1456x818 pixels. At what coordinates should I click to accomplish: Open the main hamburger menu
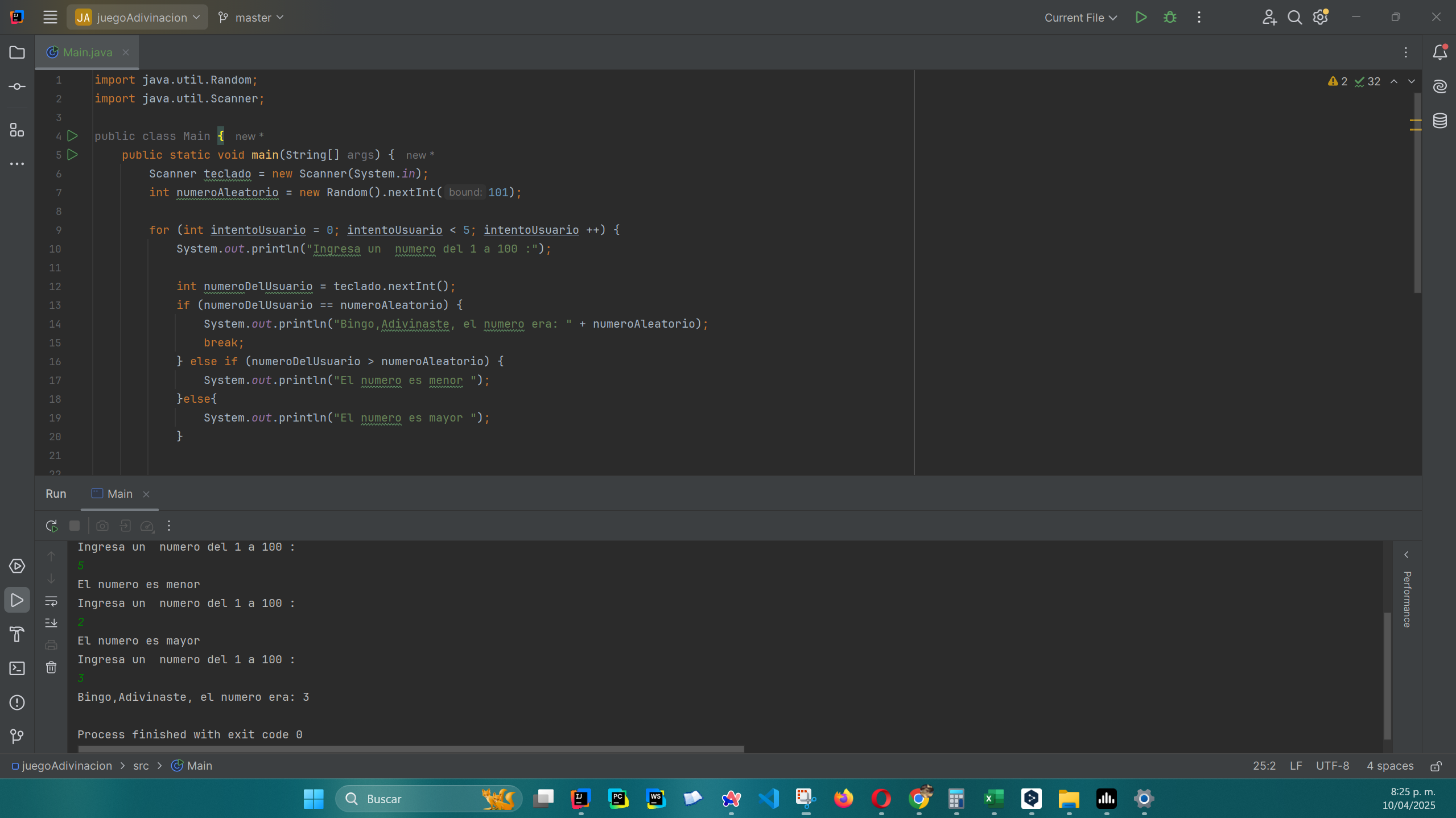coord(50,17)
